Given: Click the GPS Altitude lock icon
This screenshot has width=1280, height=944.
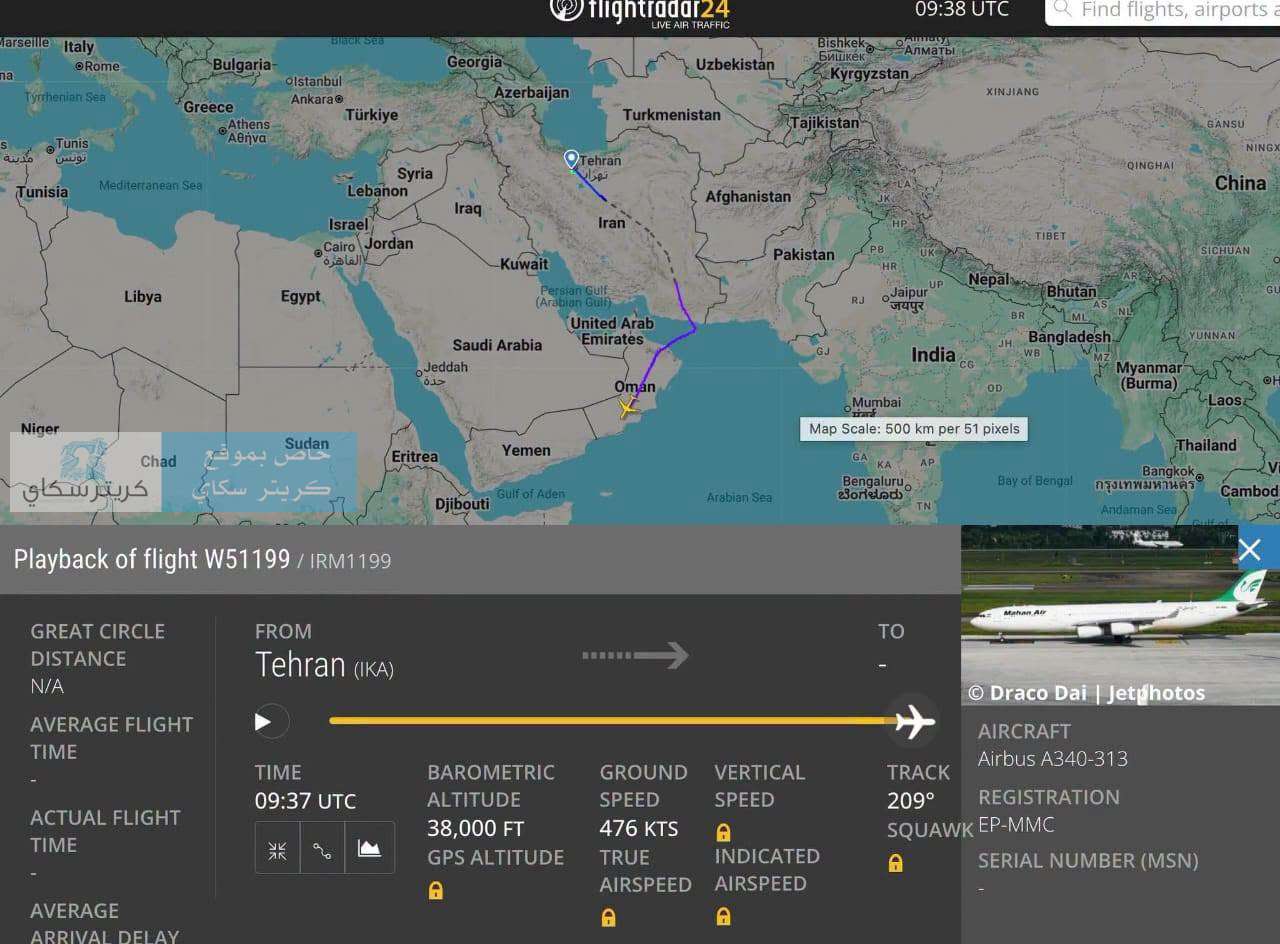Looking at the screenshot, I should coord(436,890).
